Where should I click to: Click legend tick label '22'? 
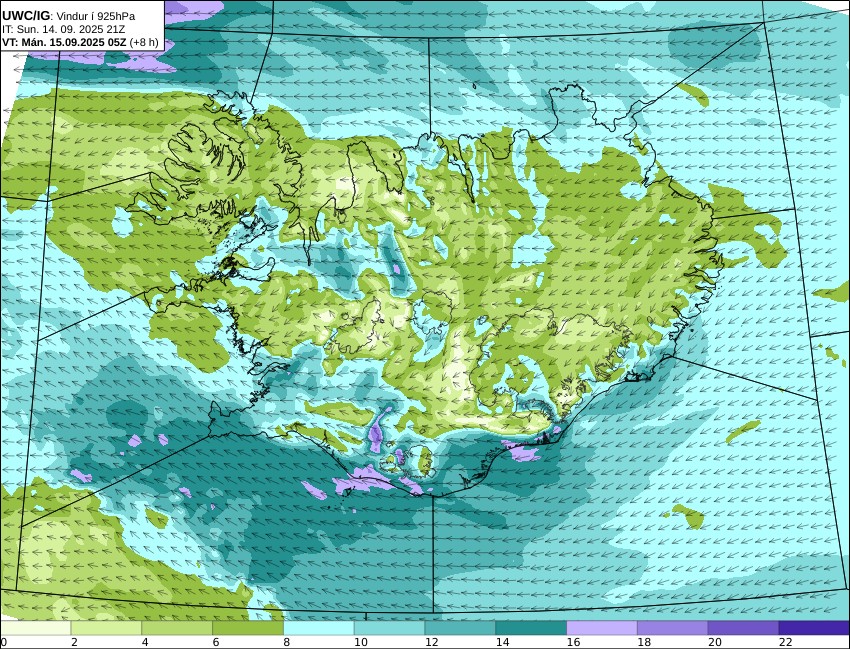(x=786, y=642)
